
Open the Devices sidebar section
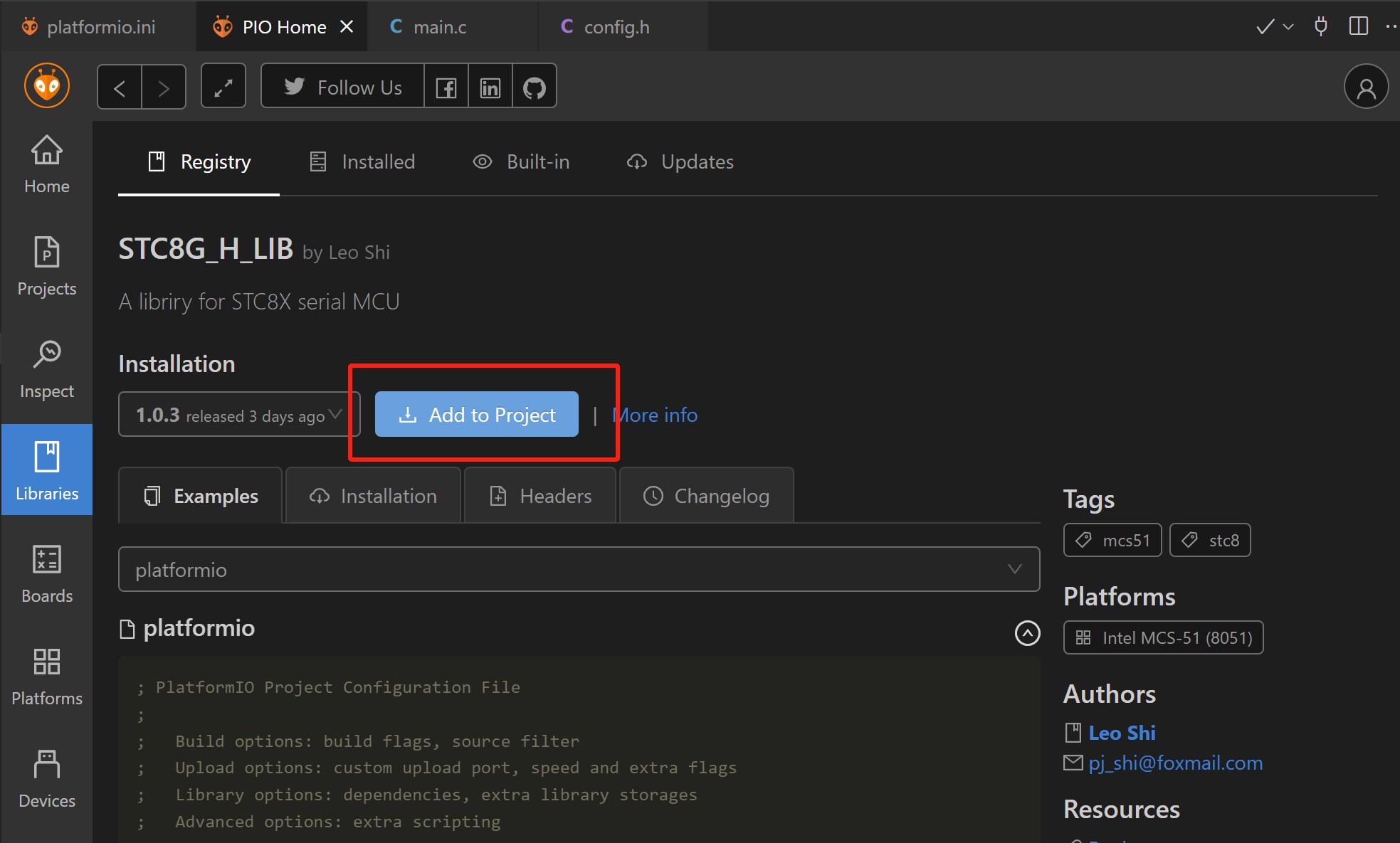tap(47, 779)
